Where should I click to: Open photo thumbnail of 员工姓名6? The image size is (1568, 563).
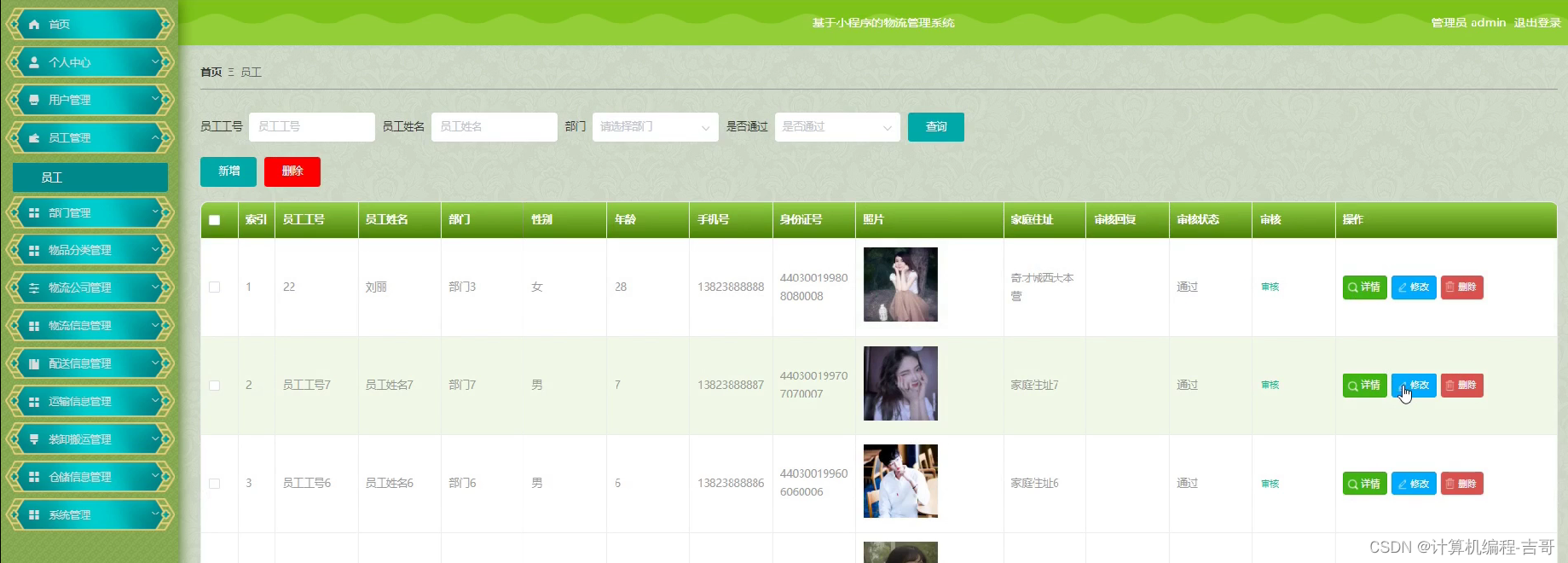click(900, 481)
